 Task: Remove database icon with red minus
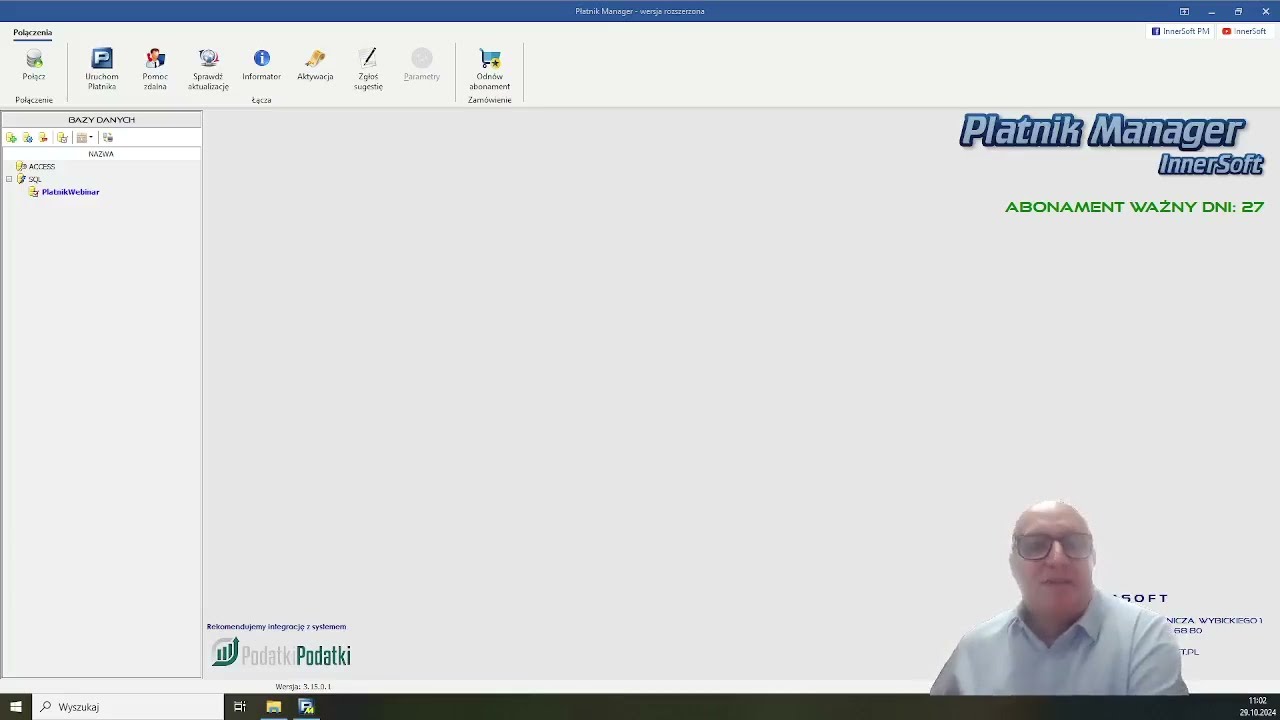point(43,137)
